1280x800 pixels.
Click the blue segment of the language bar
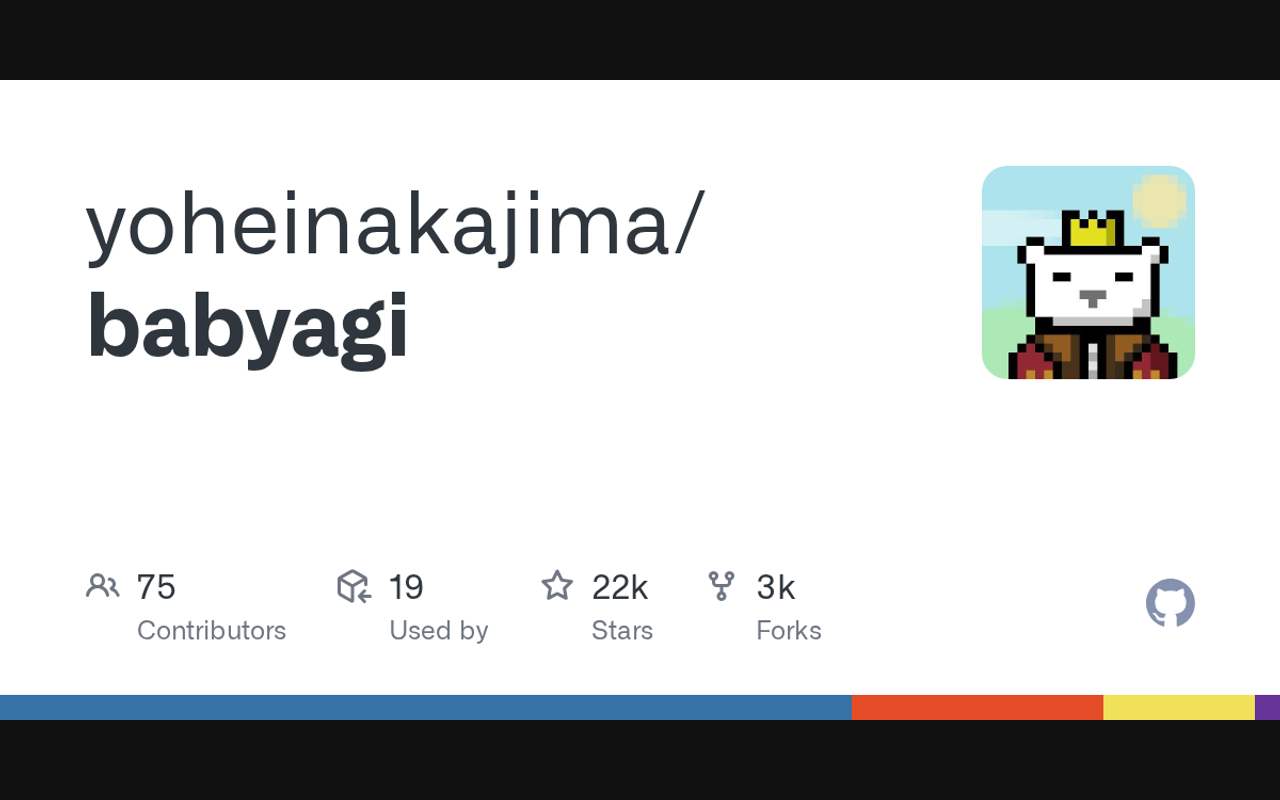point(425,707)
